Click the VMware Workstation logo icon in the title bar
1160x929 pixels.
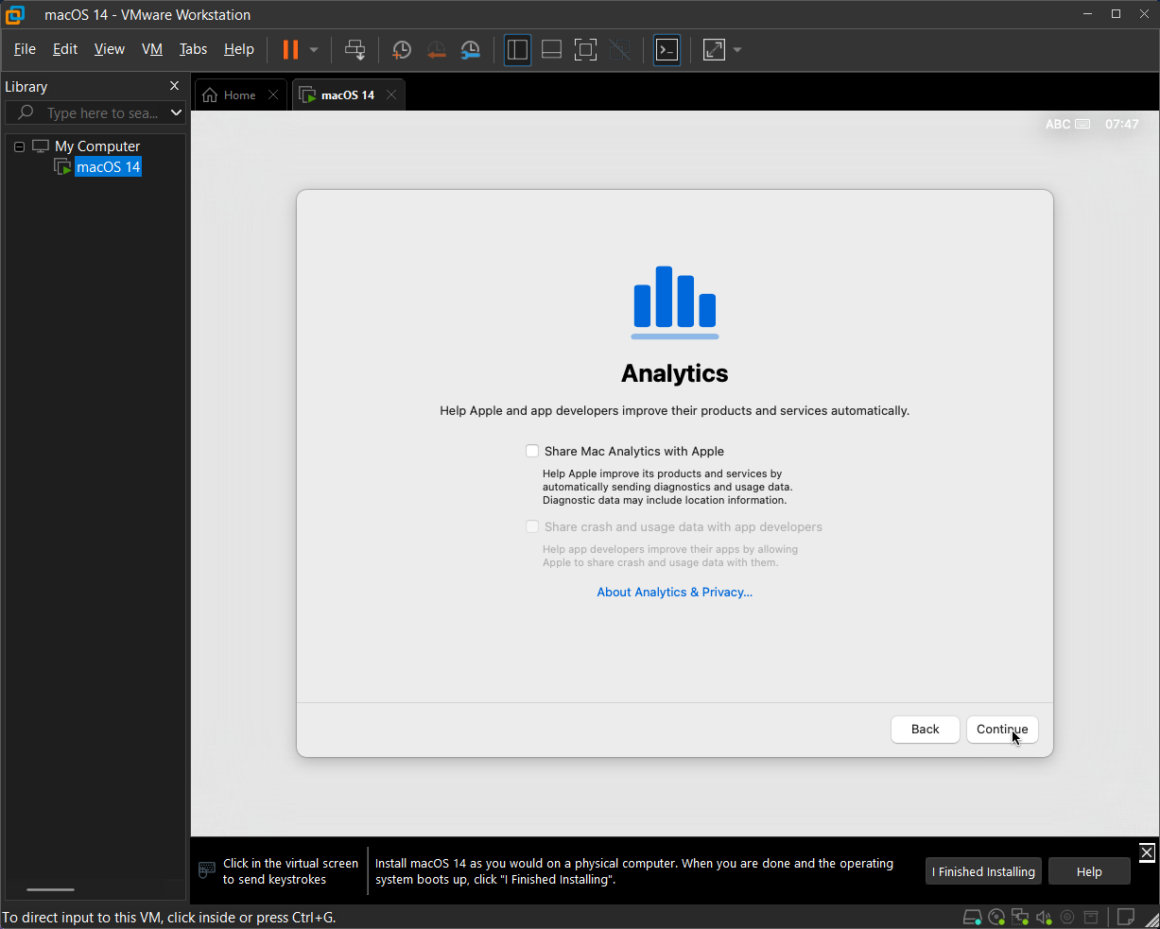point(15,15)
